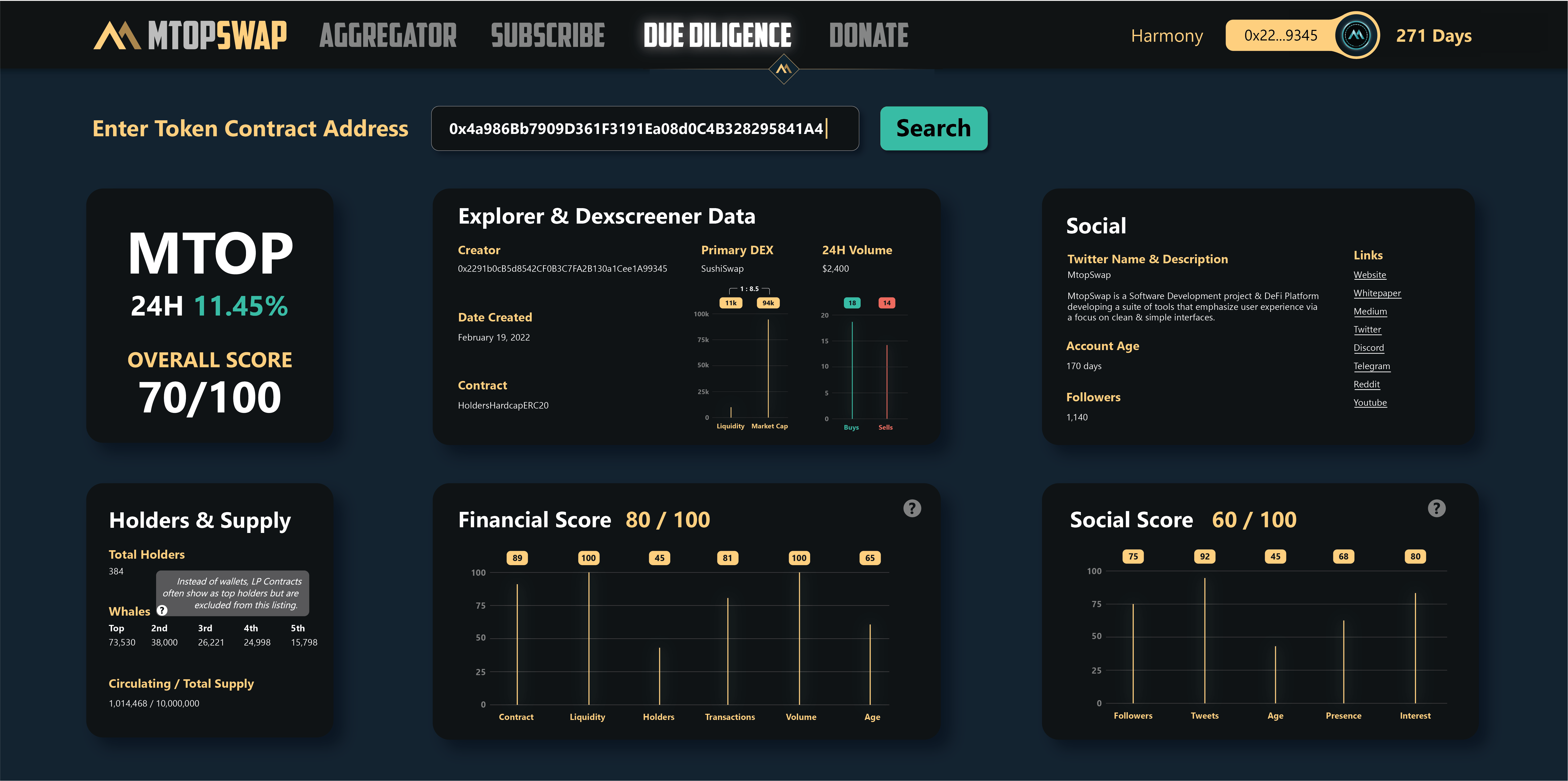
Task: Click the 94k market cap badge
Action: click(x=768, y=303)
